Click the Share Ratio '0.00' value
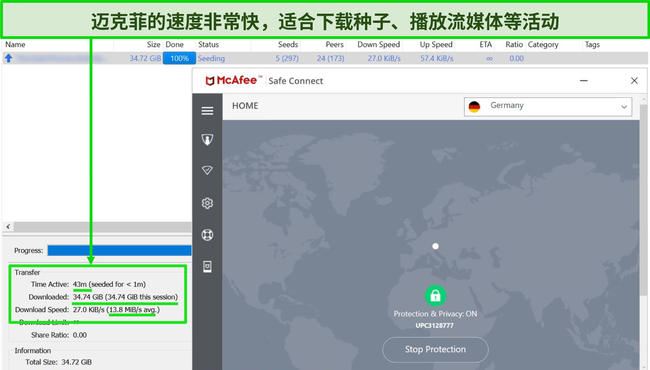This screenshot has width=650, height=370. tap(80, 335)
